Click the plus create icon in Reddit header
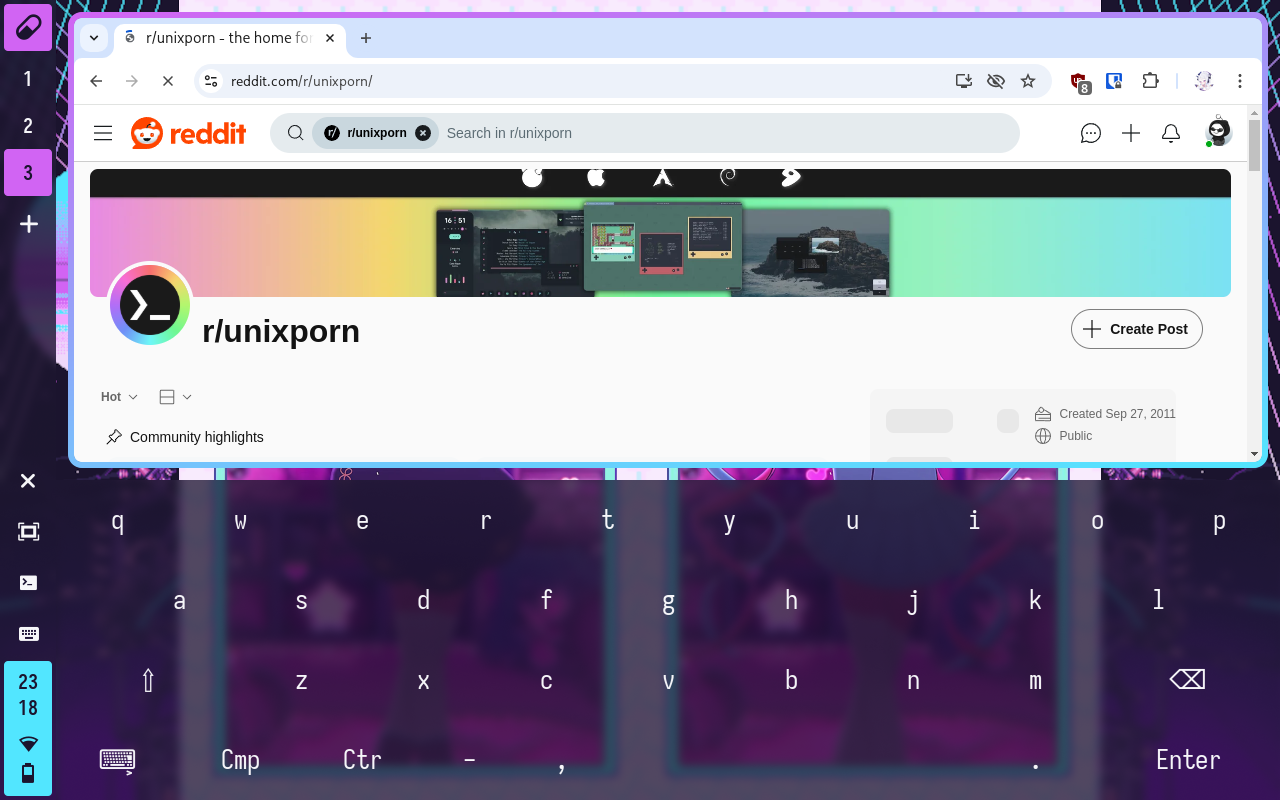 [x=1131, y=133]
